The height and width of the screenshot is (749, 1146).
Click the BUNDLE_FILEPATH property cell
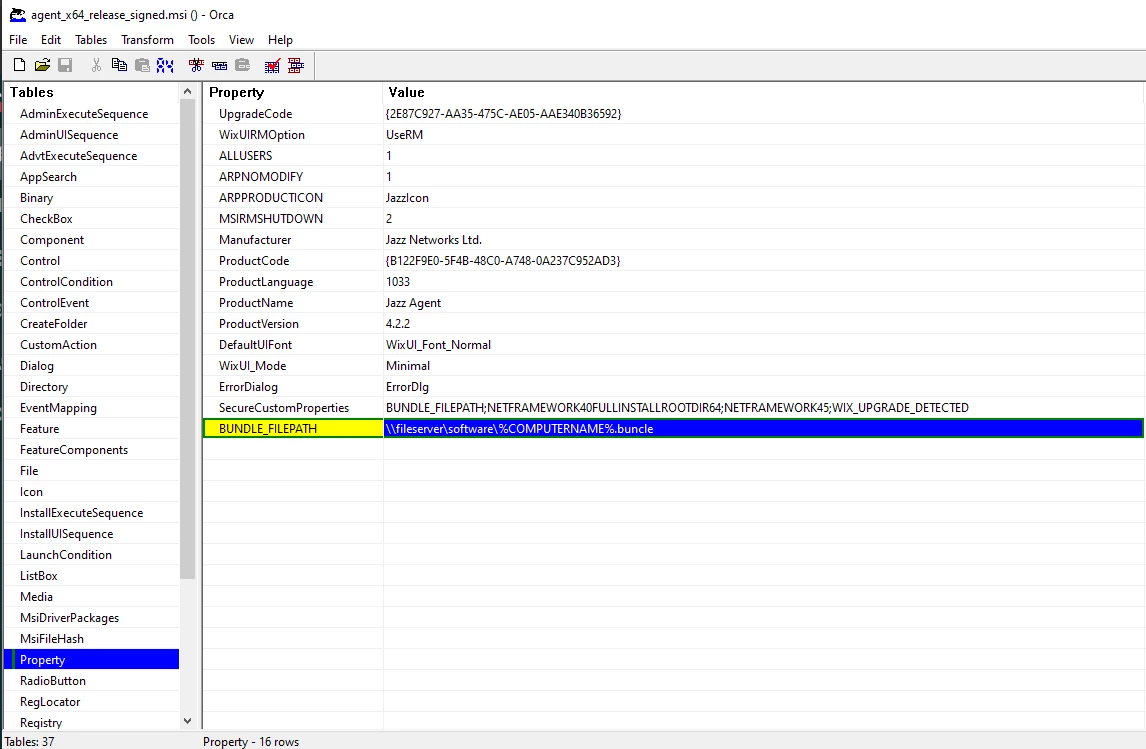coord(293,429)
